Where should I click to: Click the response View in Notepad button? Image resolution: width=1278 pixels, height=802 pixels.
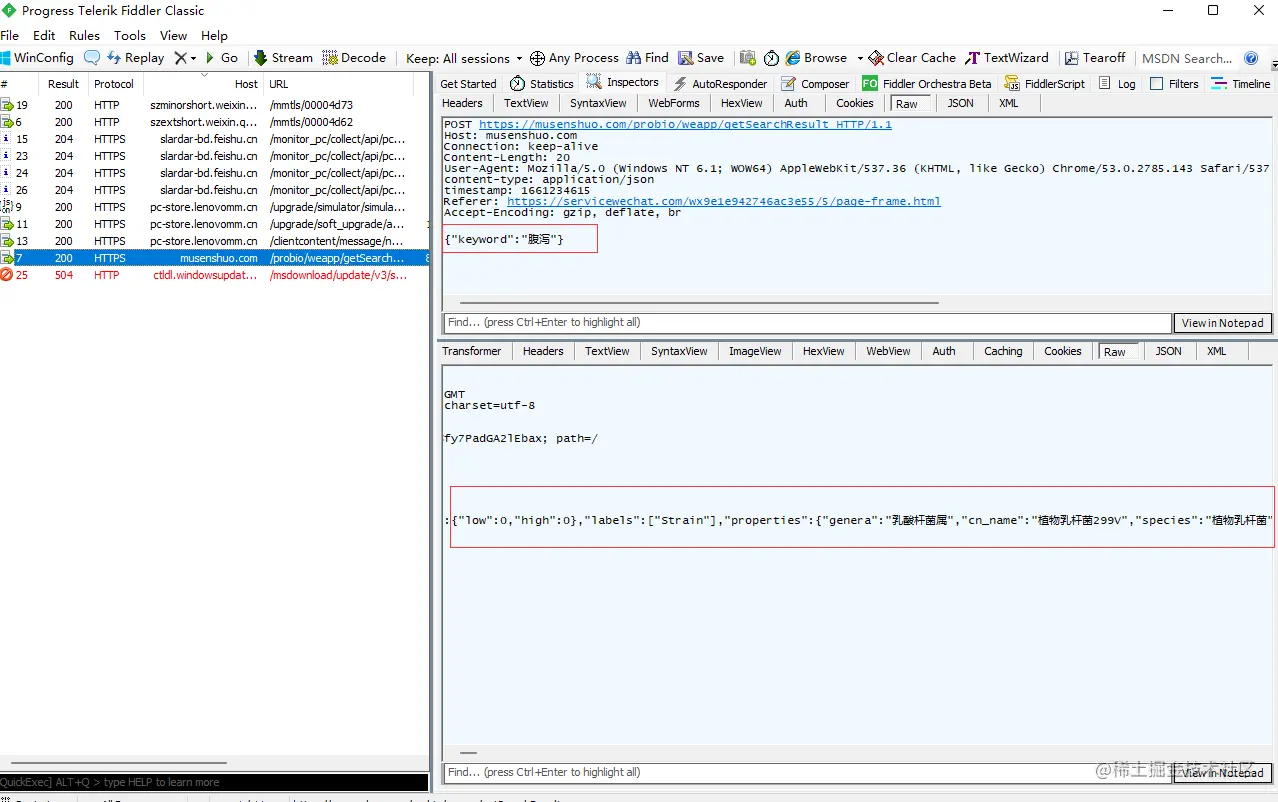[1222, 773]
